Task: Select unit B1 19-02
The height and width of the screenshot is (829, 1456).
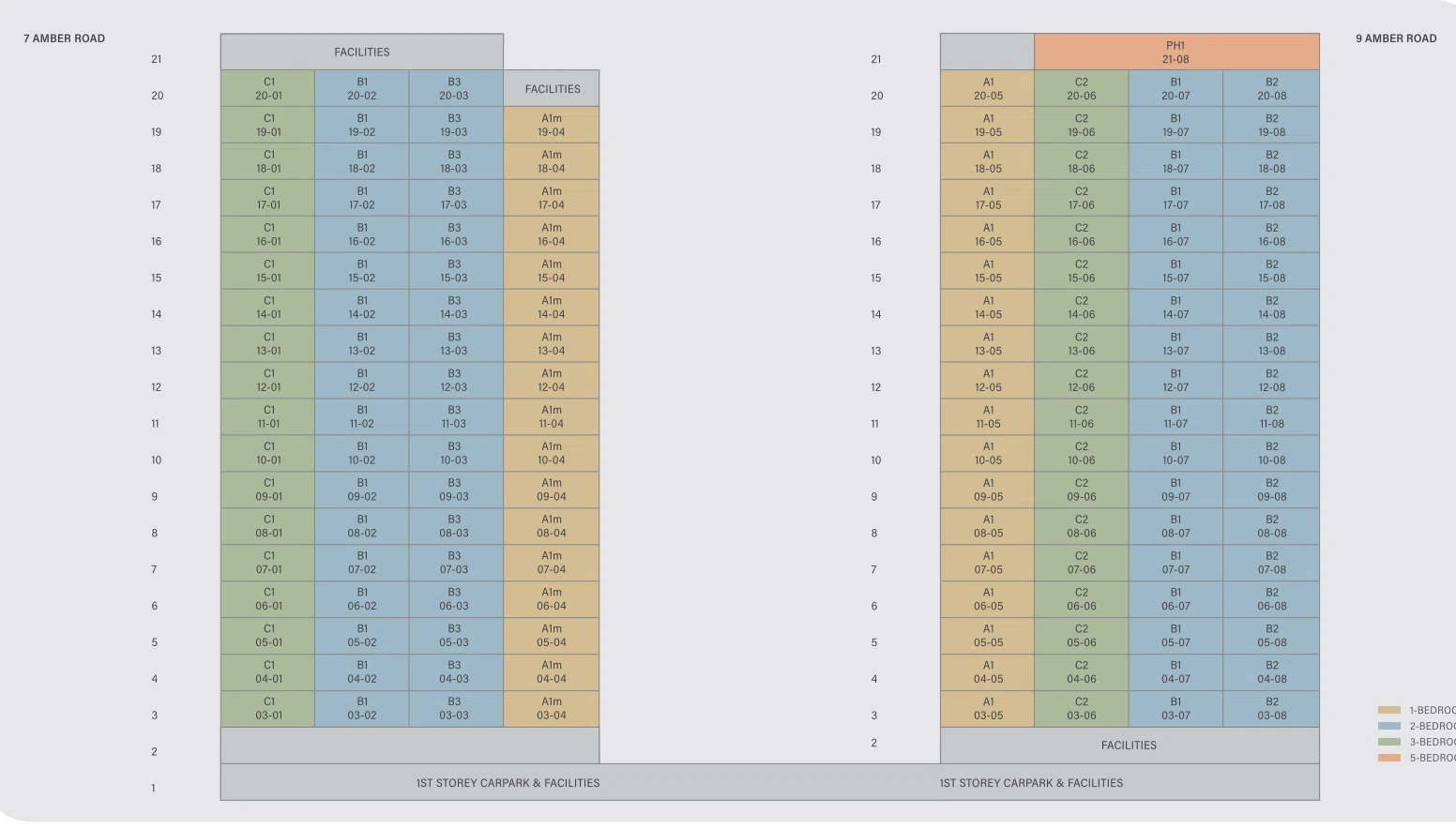Action: tap(361, 125)
